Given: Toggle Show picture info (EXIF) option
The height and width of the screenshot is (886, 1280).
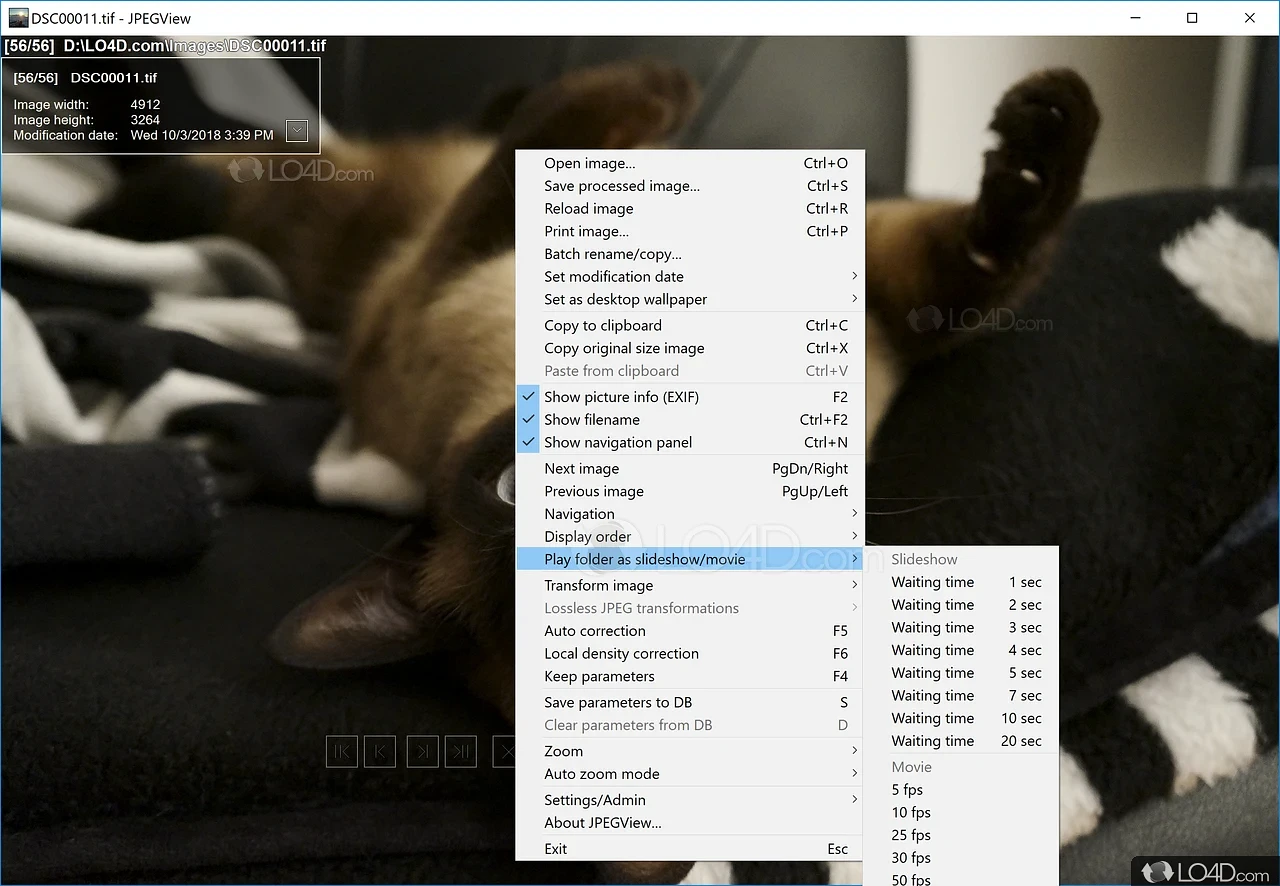Looking at the screenshot, I should tap(690, 397).
